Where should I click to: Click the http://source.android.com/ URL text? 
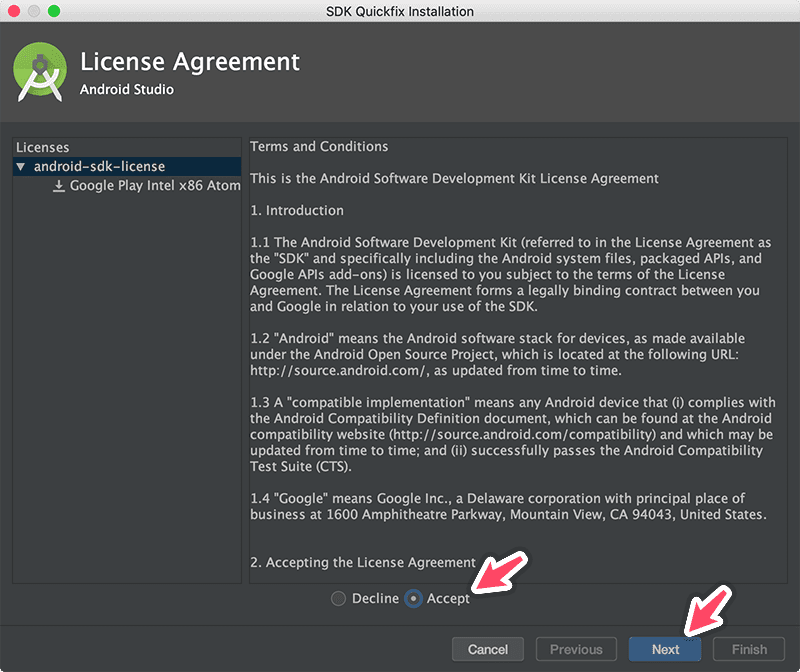337,370
